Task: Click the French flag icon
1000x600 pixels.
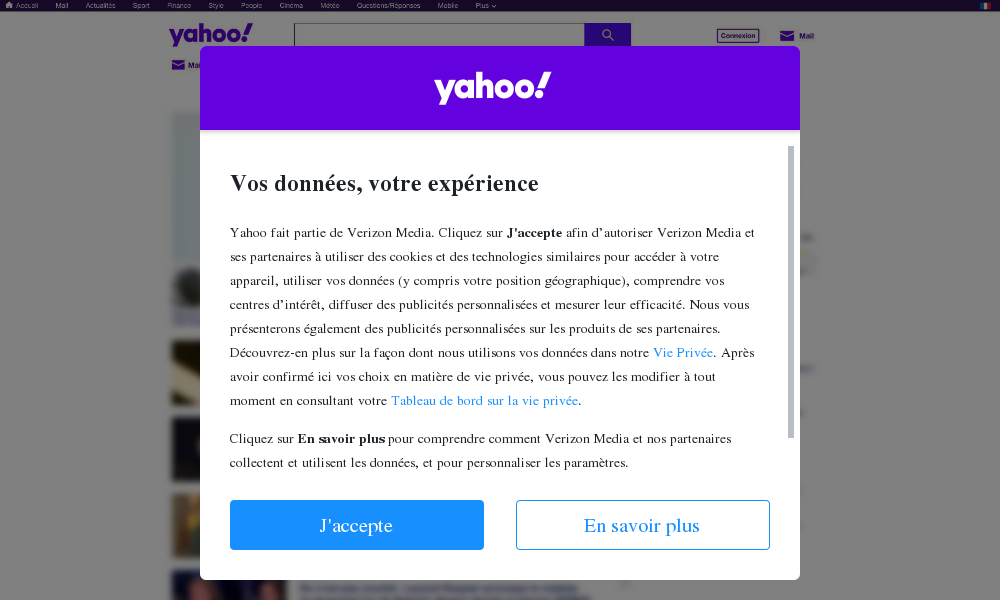Action: click(x=985, y=6)
